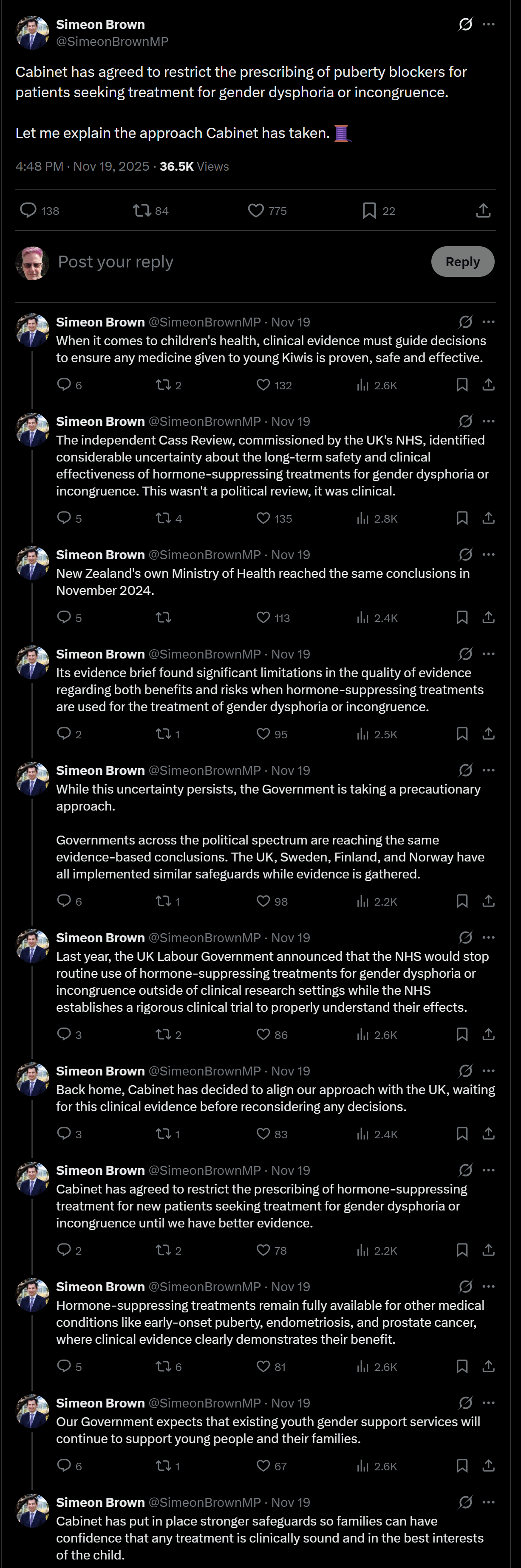Viewport: 521px width, 1568px height.
Task: Open the Grok icon on the prostate cancer reply
Action: (465, 1286)
